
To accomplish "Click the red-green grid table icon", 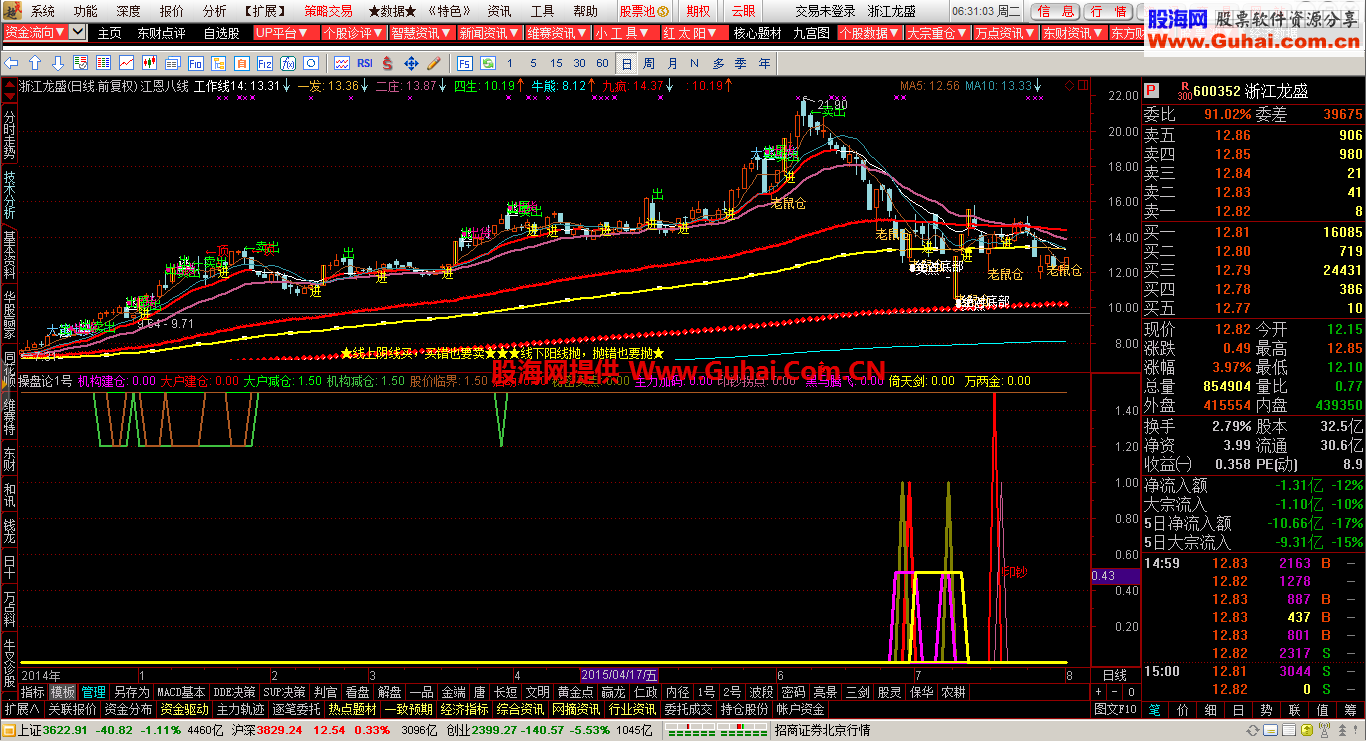I will point(103,63).
